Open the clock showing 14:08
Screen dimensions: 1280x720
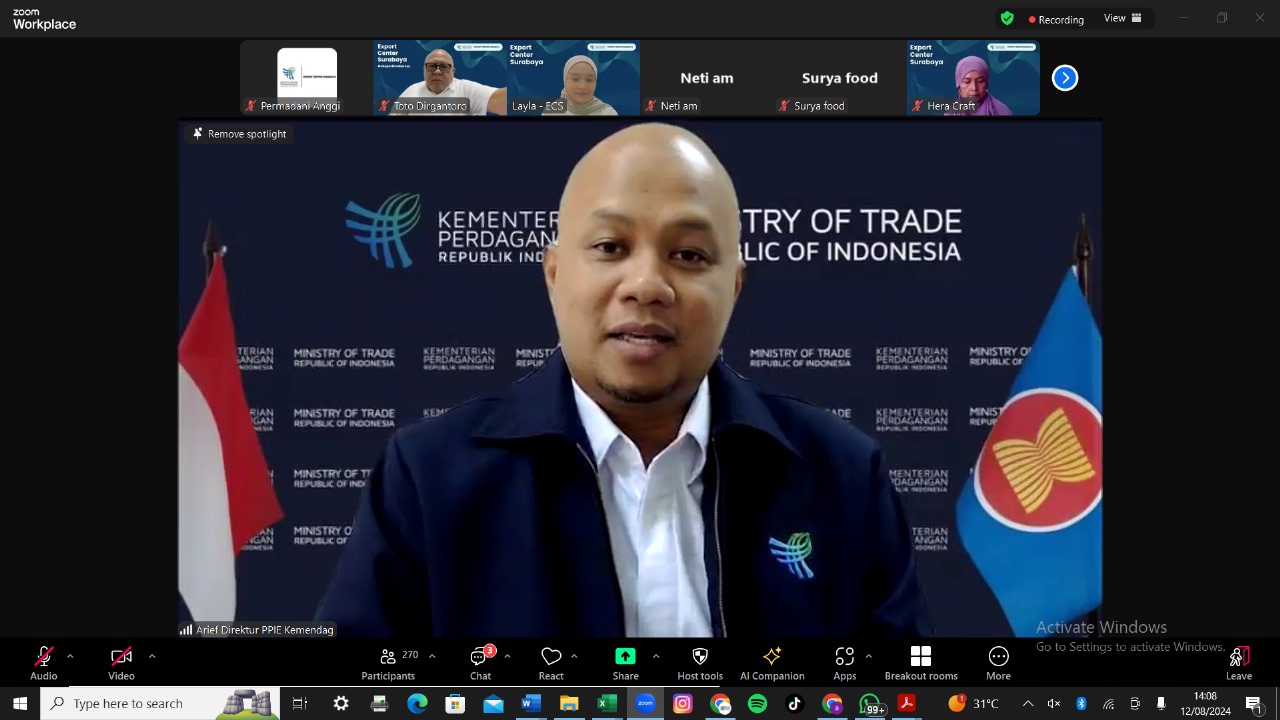(1205, 704)
